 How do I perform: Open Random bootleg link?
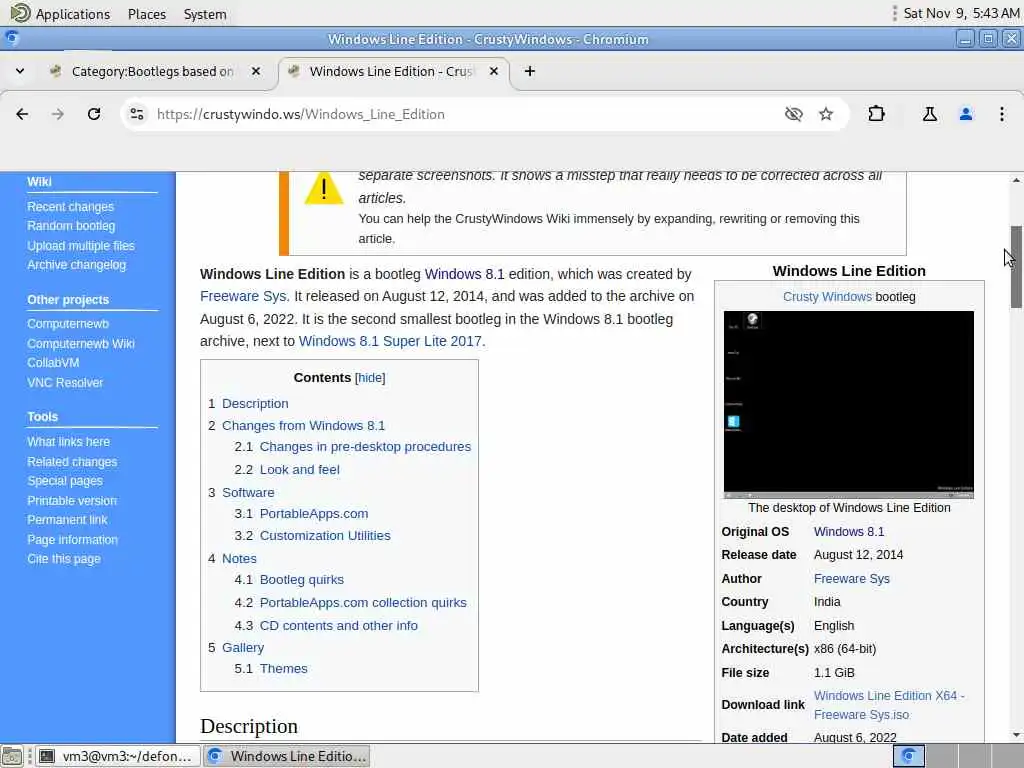tap(71, 226)
